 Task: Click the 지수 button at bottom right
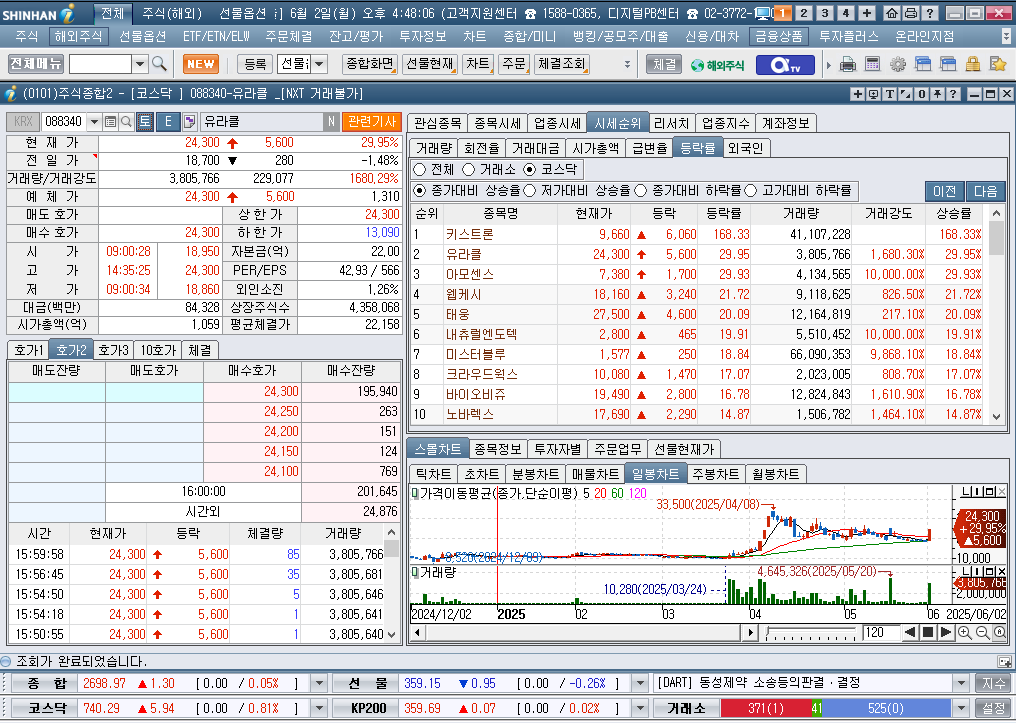993,683
